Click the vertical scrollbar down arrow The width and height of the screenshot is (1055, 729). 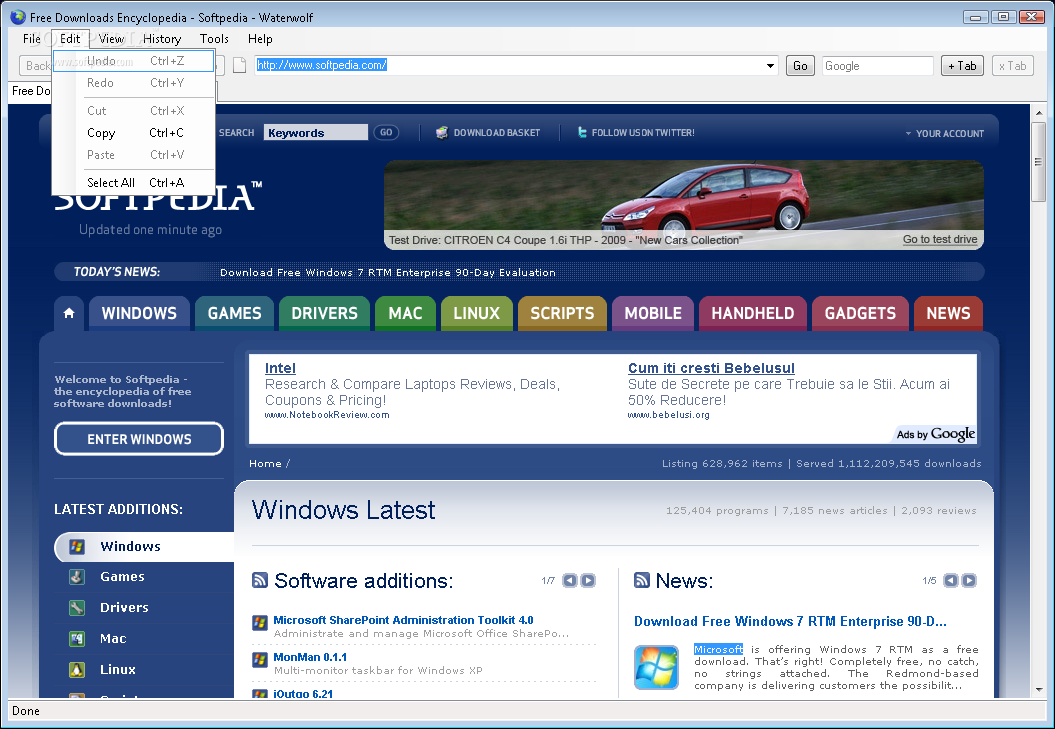[1039, 690]
